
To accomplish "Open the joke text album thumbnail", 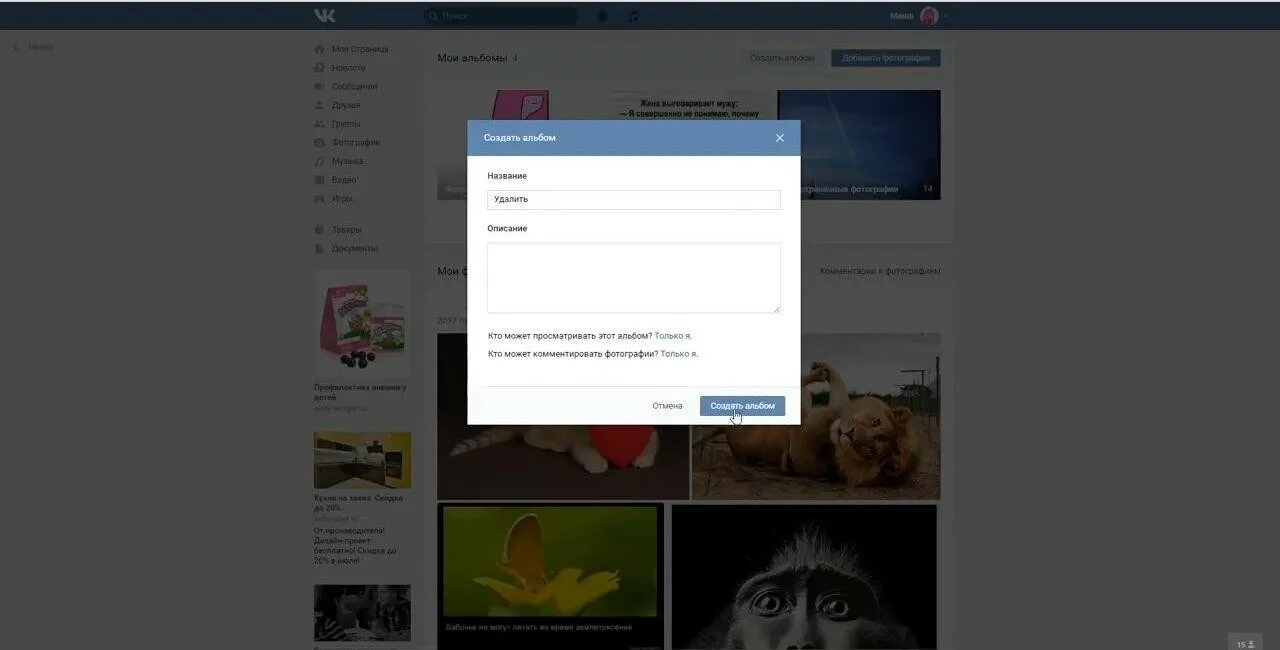I will tap(695, 105).
